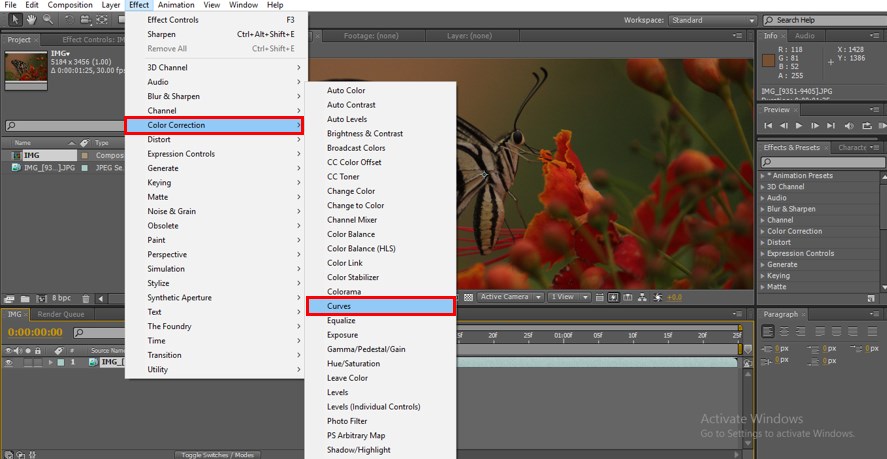Step back one frame in the Preview panel

tap(783, 126)
